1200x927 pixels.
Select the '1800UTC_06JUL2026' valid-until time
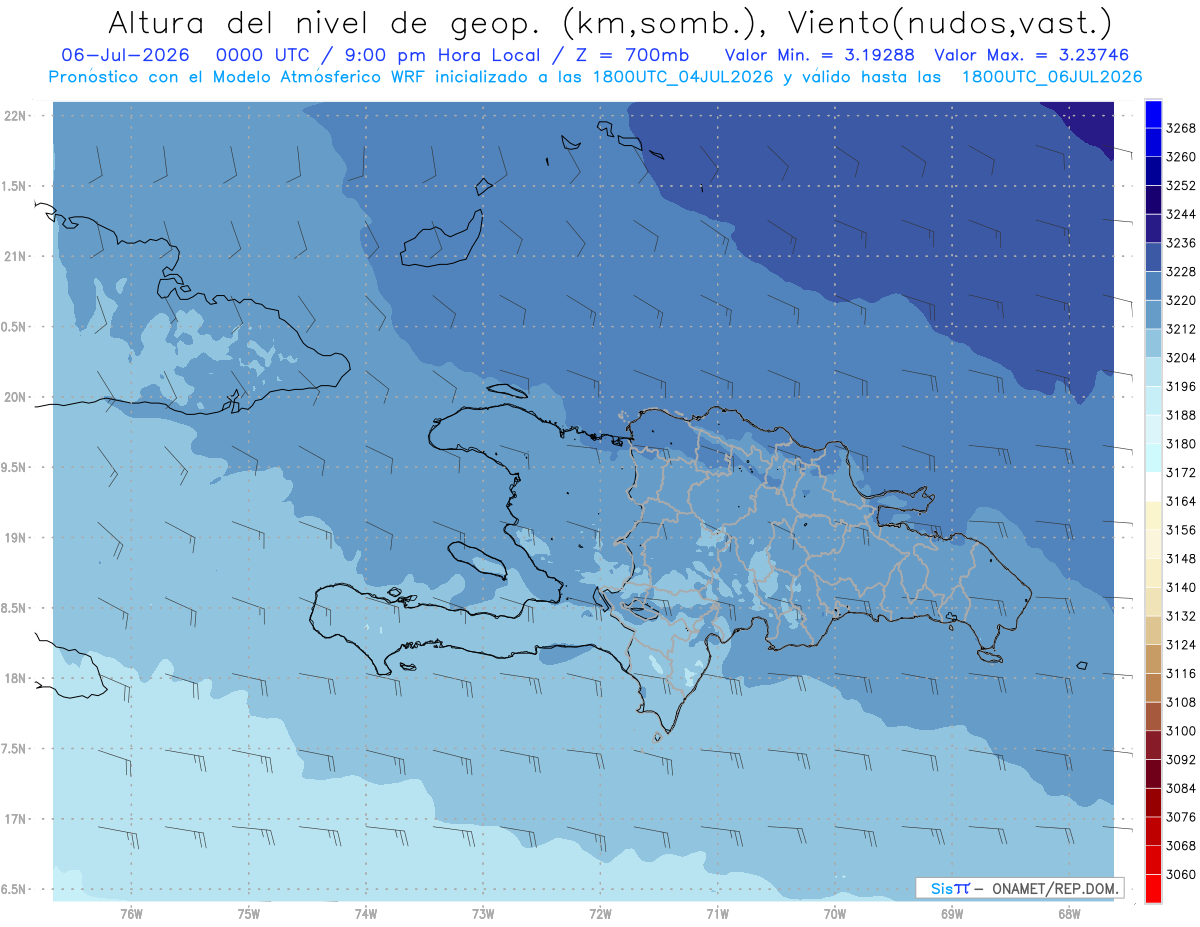pos(1052,77)
